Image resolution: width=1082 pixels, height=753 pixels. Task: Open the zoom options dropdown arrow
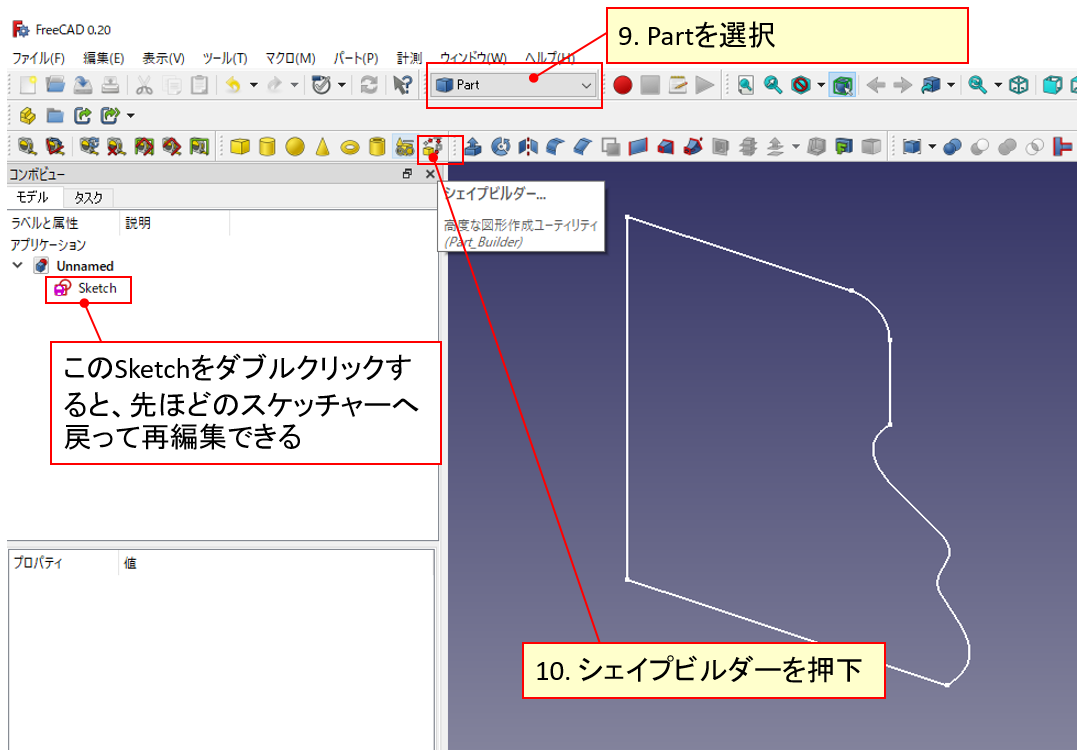point(998,85)
